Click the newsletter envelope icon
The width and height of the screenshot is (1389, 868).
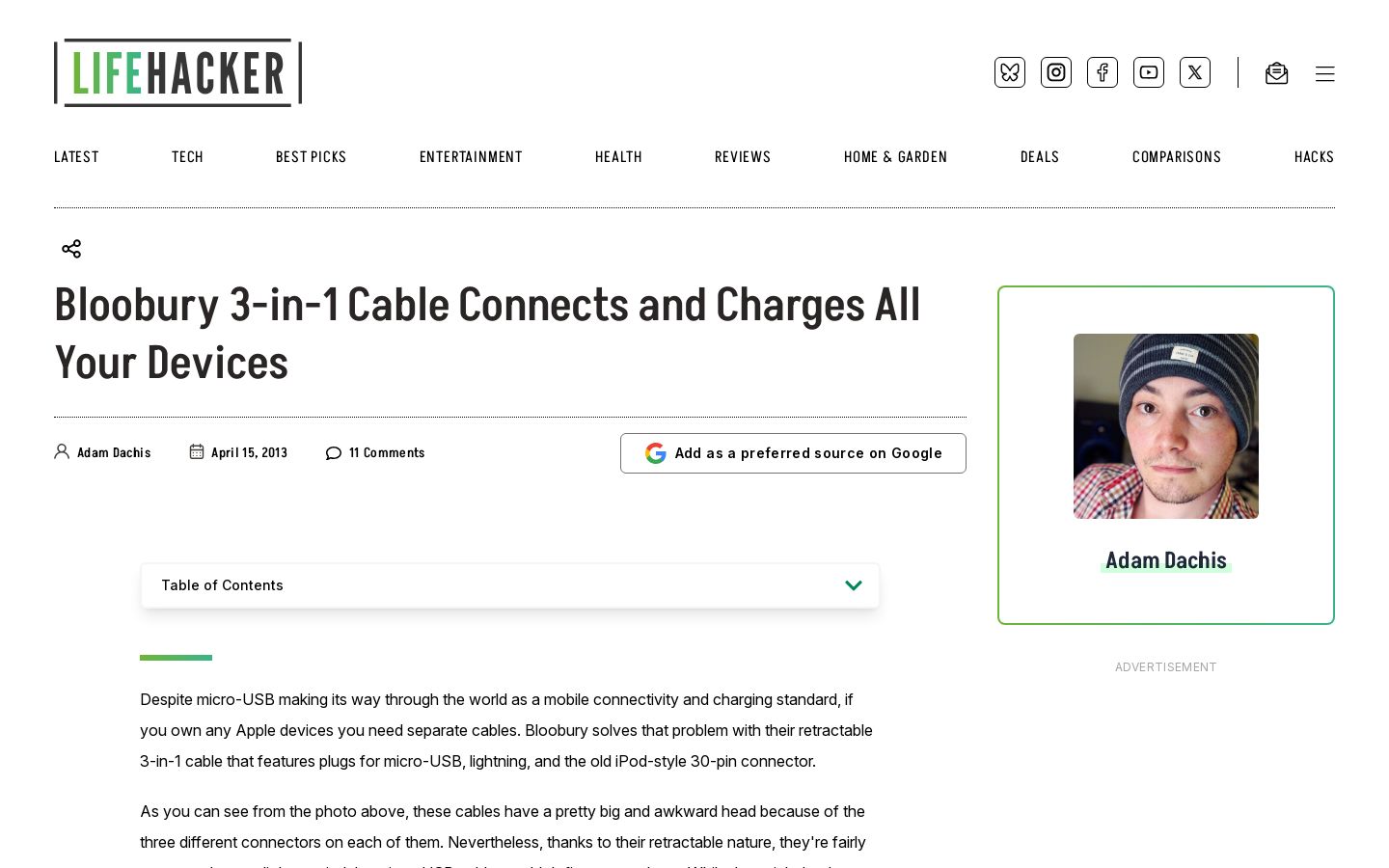tap(1276, 73)
